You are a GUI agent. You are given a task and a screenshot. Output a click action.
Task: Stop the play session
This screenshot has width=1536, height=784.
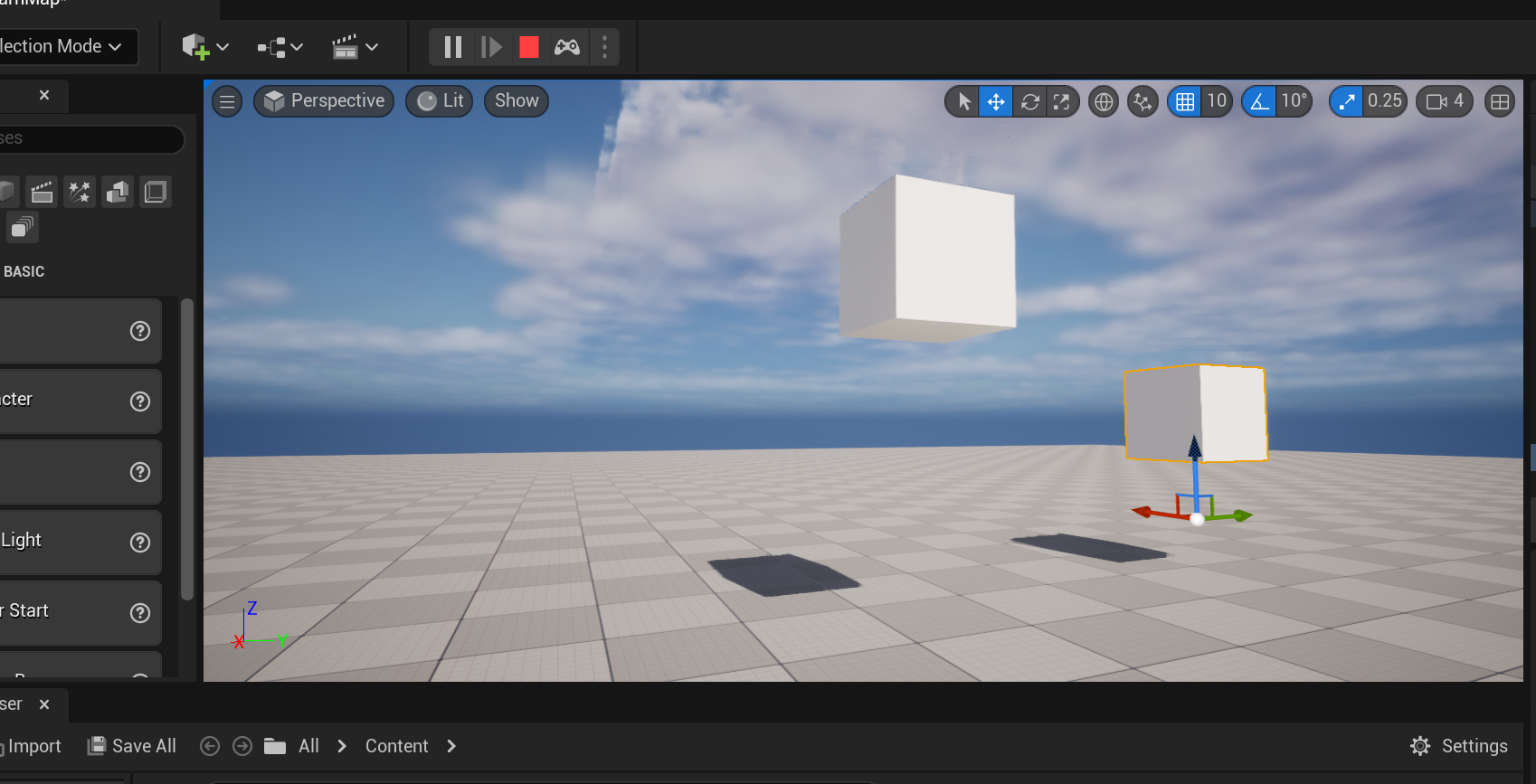pos(529,47)
